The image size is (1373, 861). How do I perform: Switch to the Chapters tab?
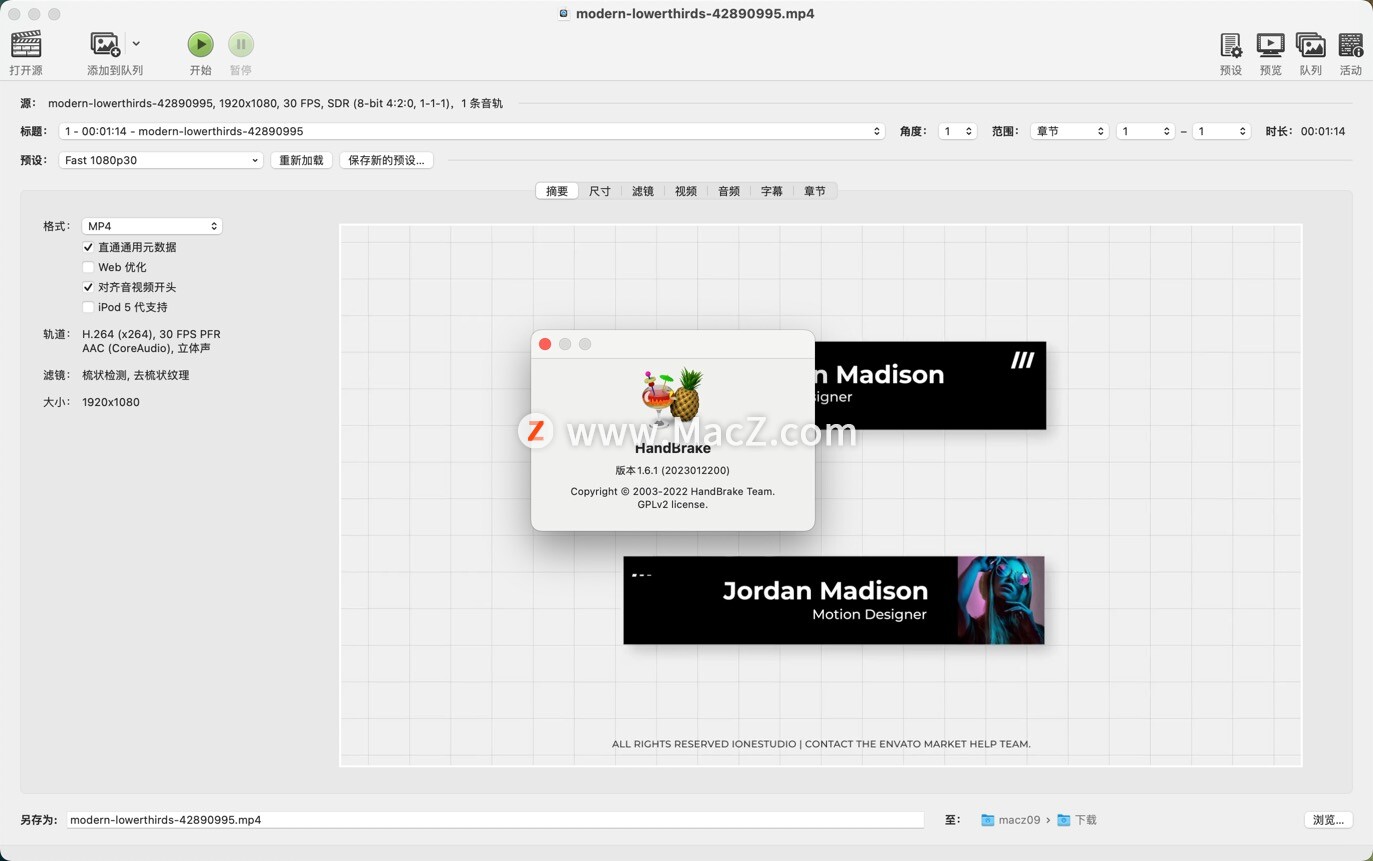[815, 191]
